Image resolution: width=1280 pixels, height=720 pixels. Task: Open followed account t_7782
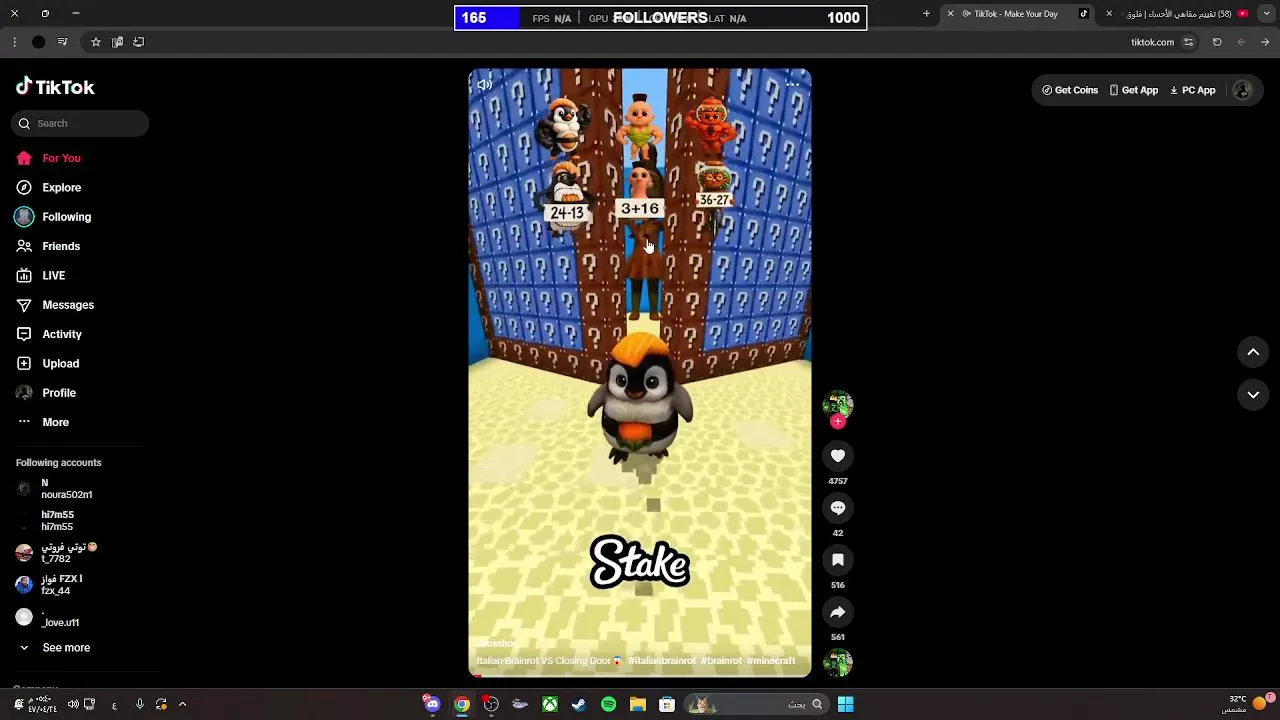pos(57,553)
